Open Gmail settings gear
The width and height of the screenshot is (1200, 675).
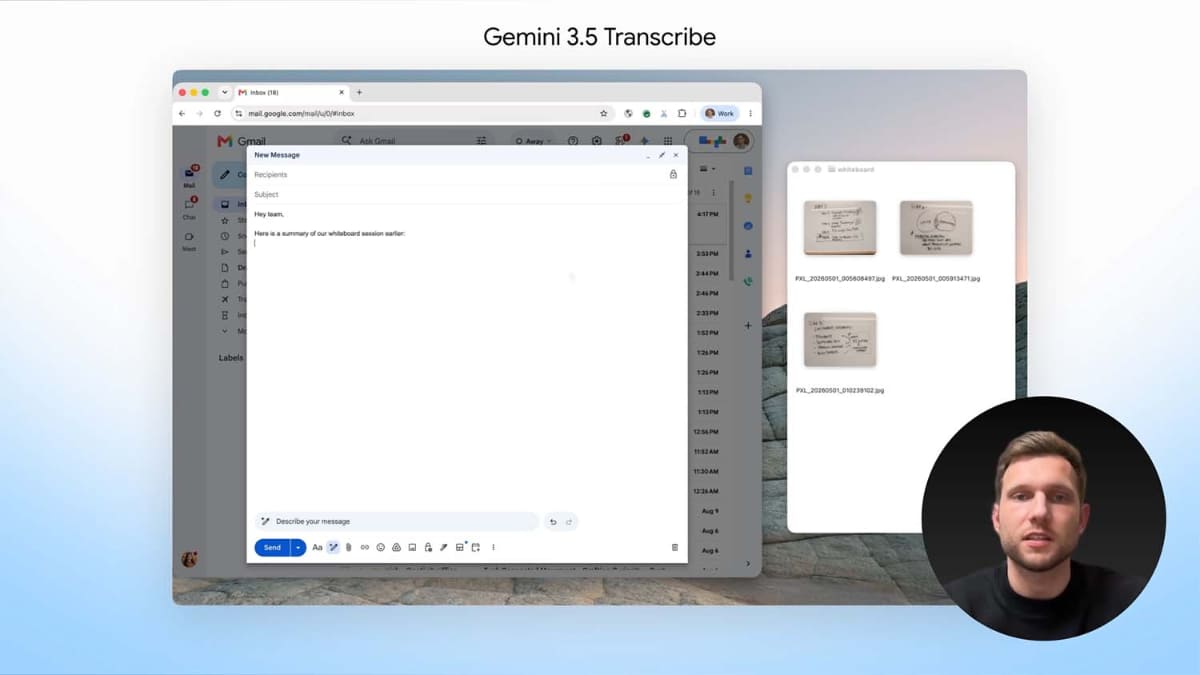(x=597, y=141)
